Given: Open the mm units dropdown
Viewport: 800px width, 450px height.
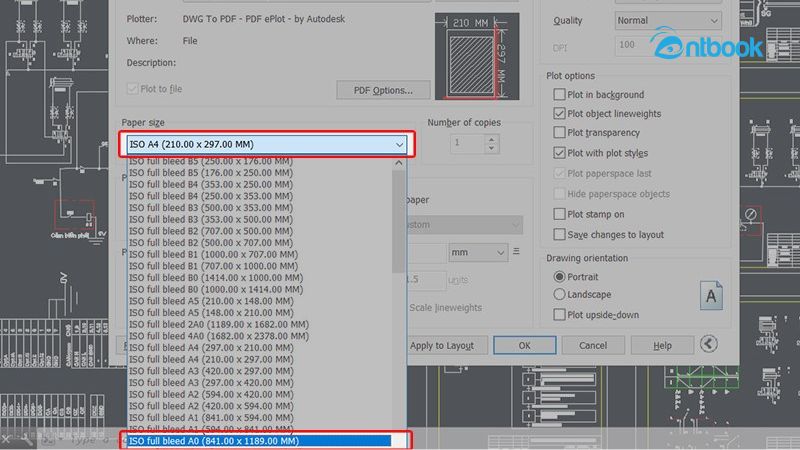Looking at the screenshot, I should 478,252.
